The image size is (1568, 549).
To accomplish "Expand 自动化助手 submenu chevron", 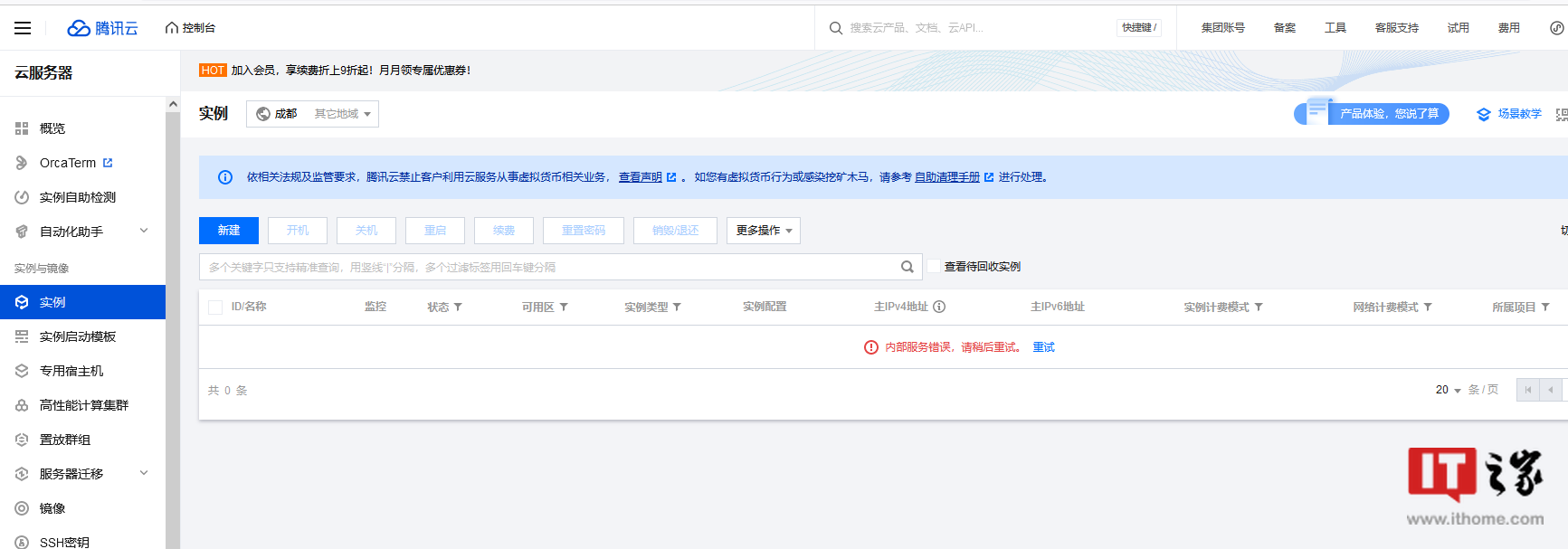I will click(x=144, y=231).
